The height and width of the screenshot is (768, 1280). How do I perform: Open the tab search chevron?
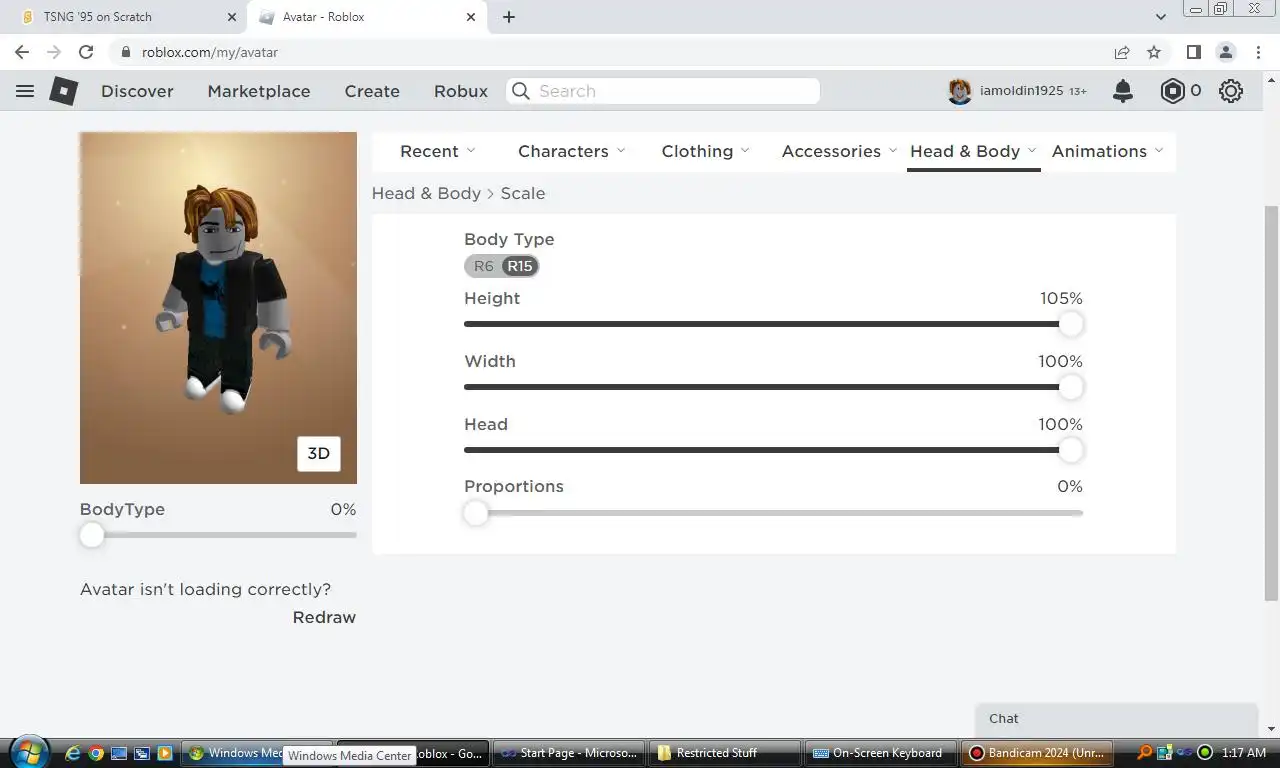pos(1161,17)
